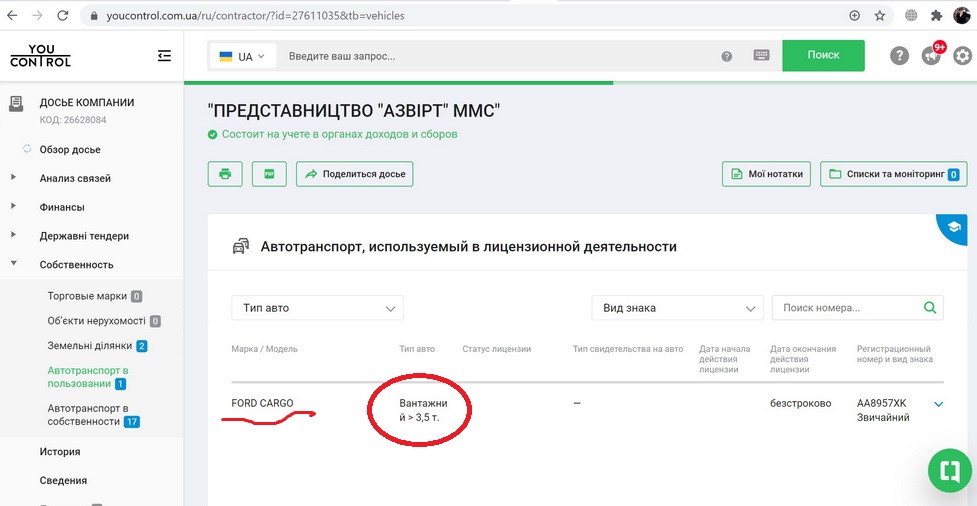Image resolution: width=977 pixels, height=506 pixels.
Task: Open Сведения in sidebar
Action: click(x=63, y=480)
